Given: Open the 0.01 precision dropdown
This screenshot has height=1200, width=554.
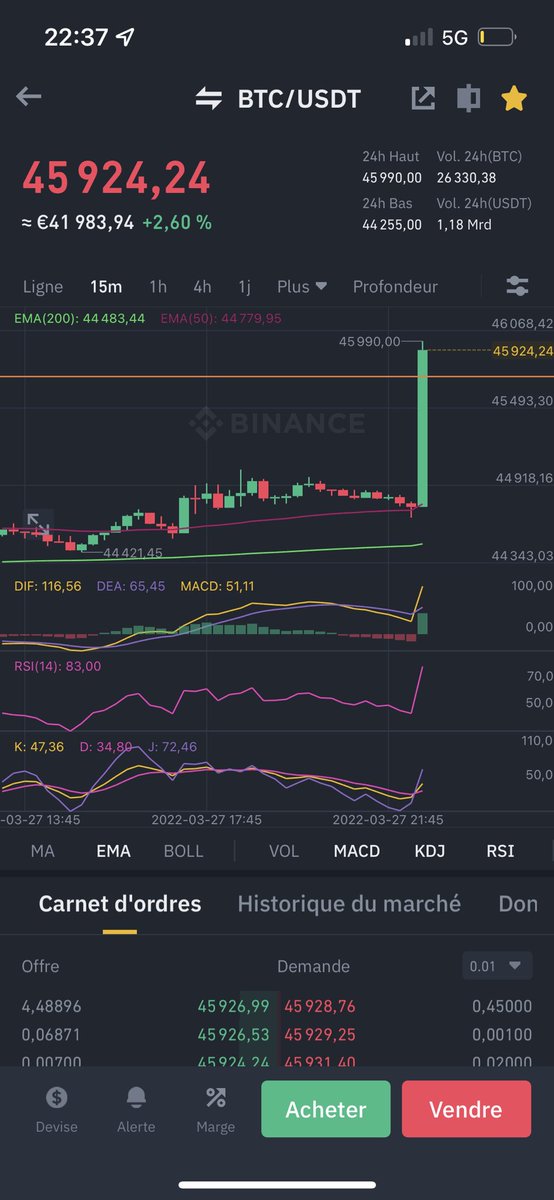Looking at the screenshot, I should click(x=497, y=966).
